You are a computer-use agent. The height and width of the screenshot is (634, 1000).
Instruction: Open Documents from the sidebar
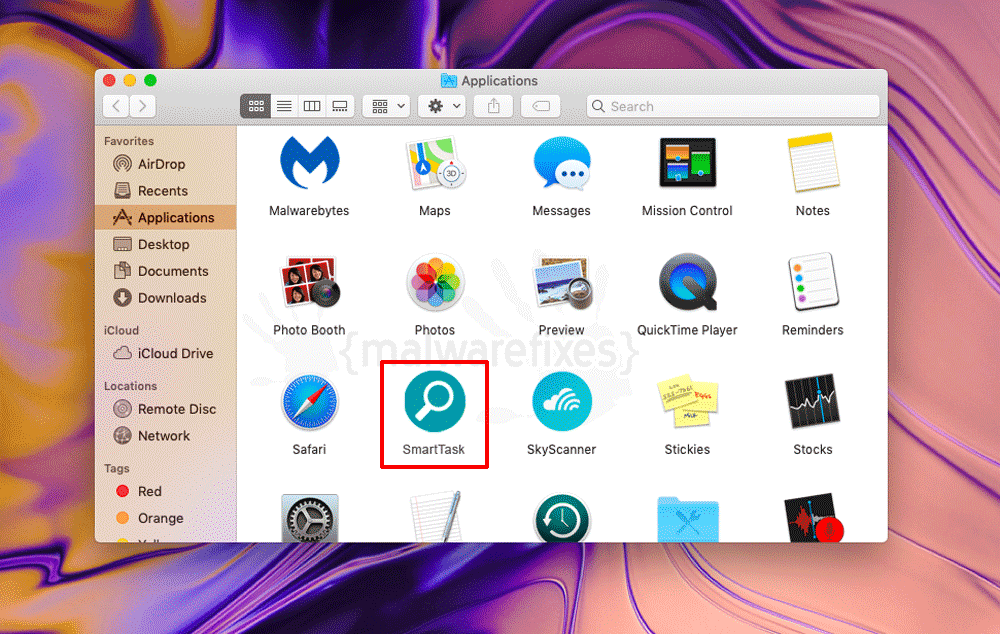[x=166, y=271]
